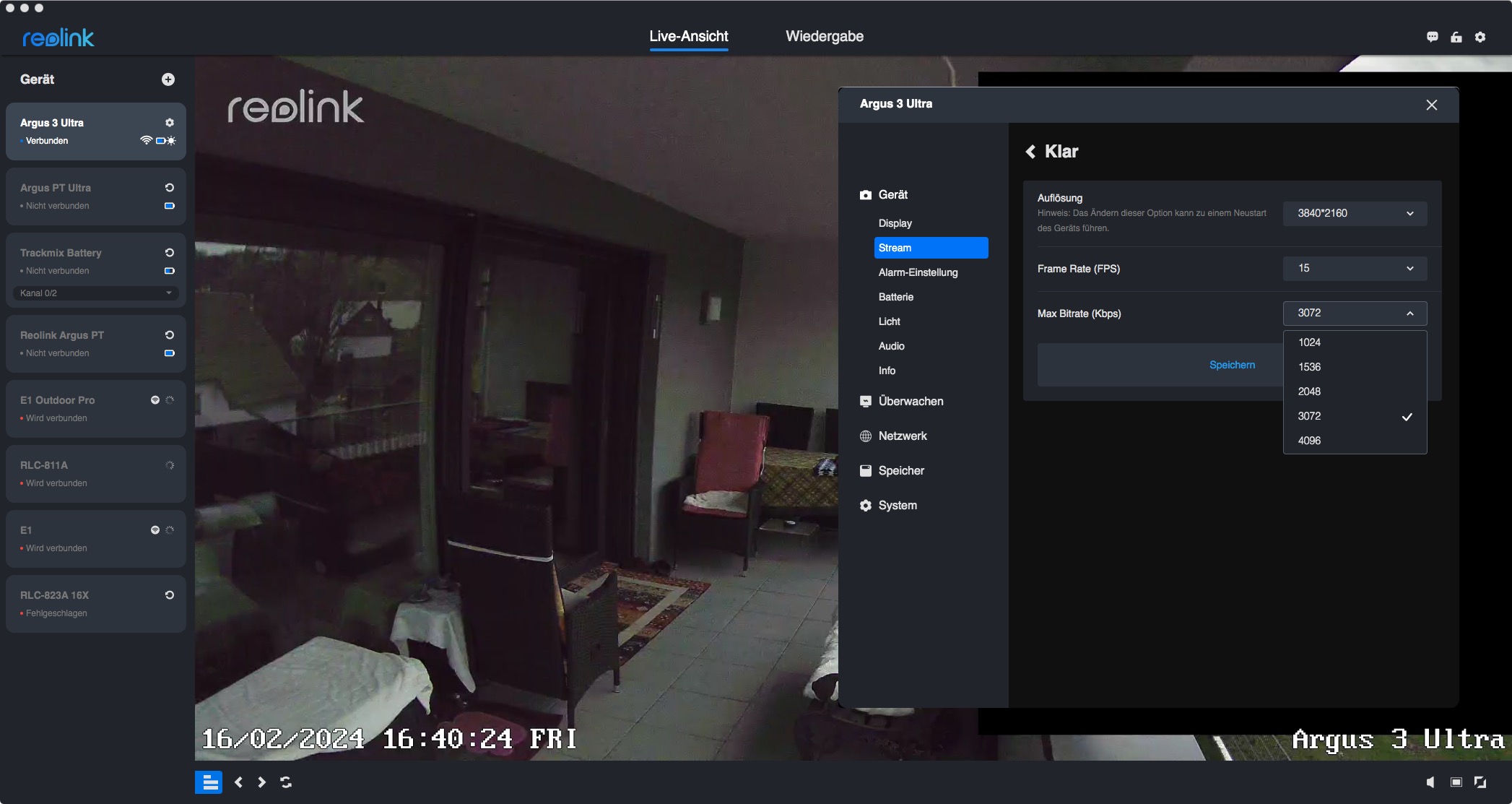Image resolution: width=1512 pixels, height=804 pixels.
Task: Go to next camera page arrow
Action: (x=262, y=782)
